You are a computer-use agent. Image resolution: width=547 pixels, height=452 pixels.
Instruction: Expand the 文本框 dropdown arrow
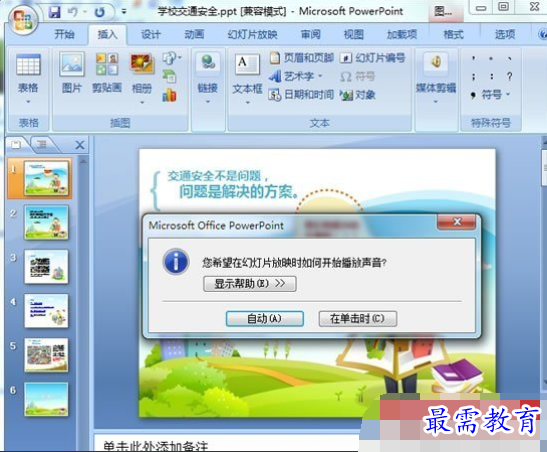click(x=248, y=103)
